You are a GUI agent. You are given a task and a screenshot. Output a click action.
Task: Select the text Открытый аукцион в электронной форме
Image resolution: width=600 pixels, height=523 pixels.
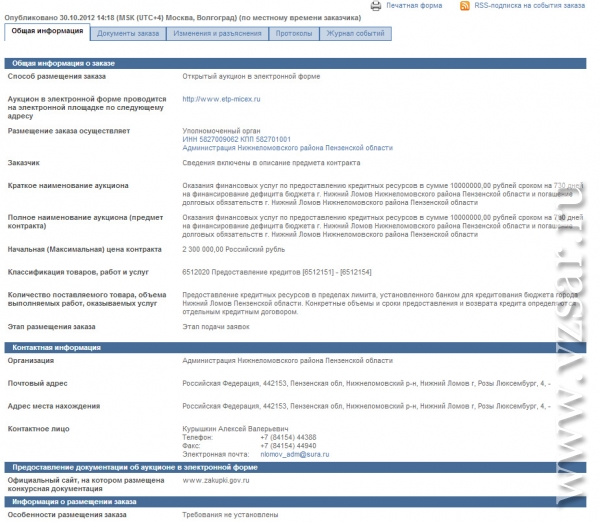point(251,77)
